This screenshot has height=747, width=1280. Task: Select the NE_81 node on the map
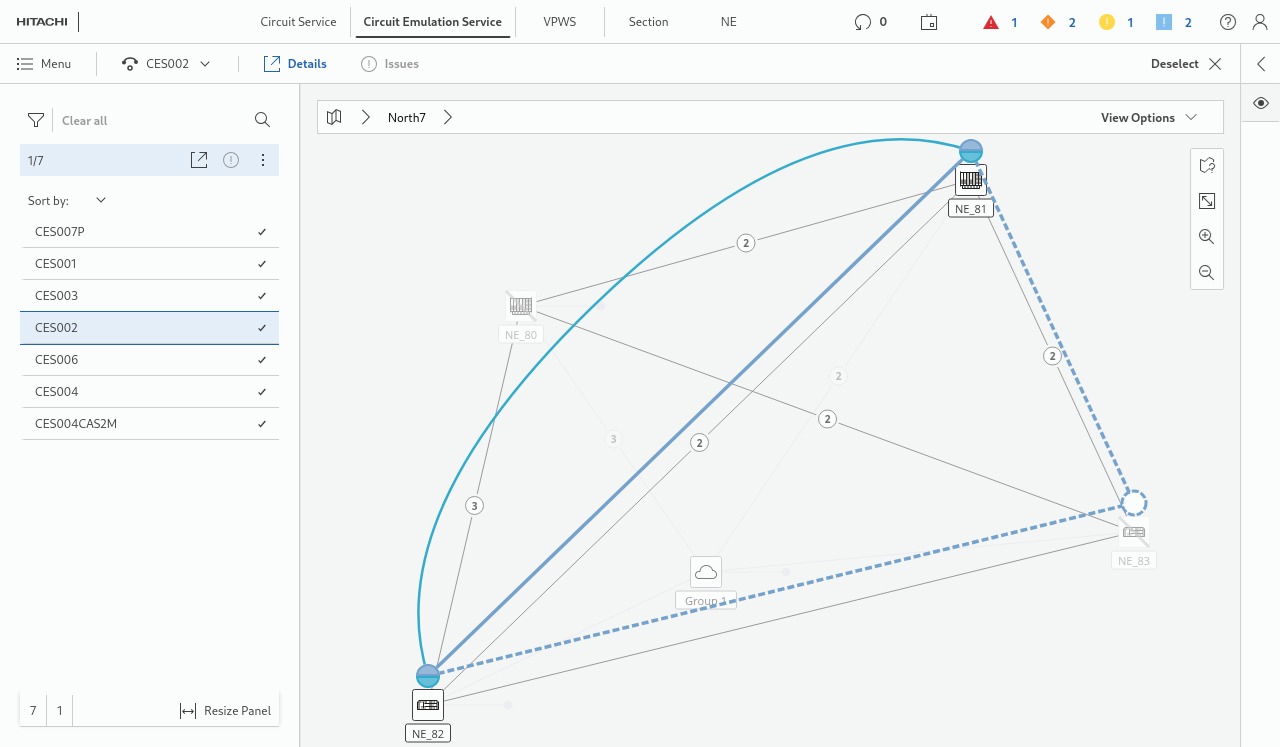click(970, 181)
